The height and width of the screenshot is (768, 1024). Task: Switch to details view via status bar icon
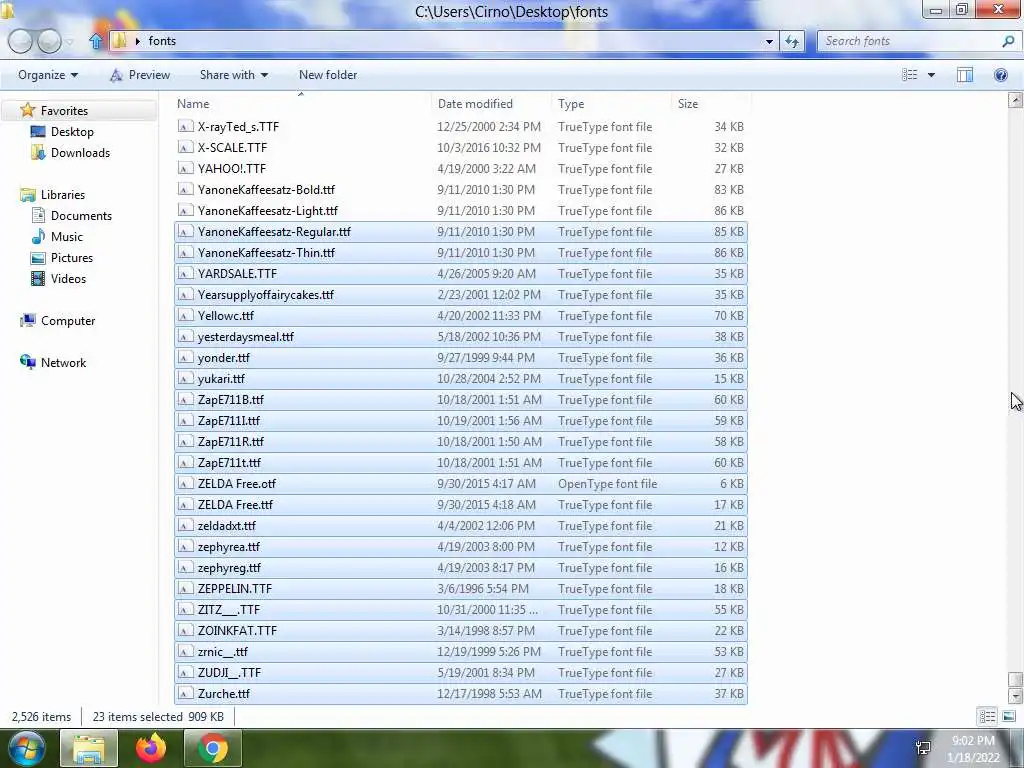(x=987, y=717)
